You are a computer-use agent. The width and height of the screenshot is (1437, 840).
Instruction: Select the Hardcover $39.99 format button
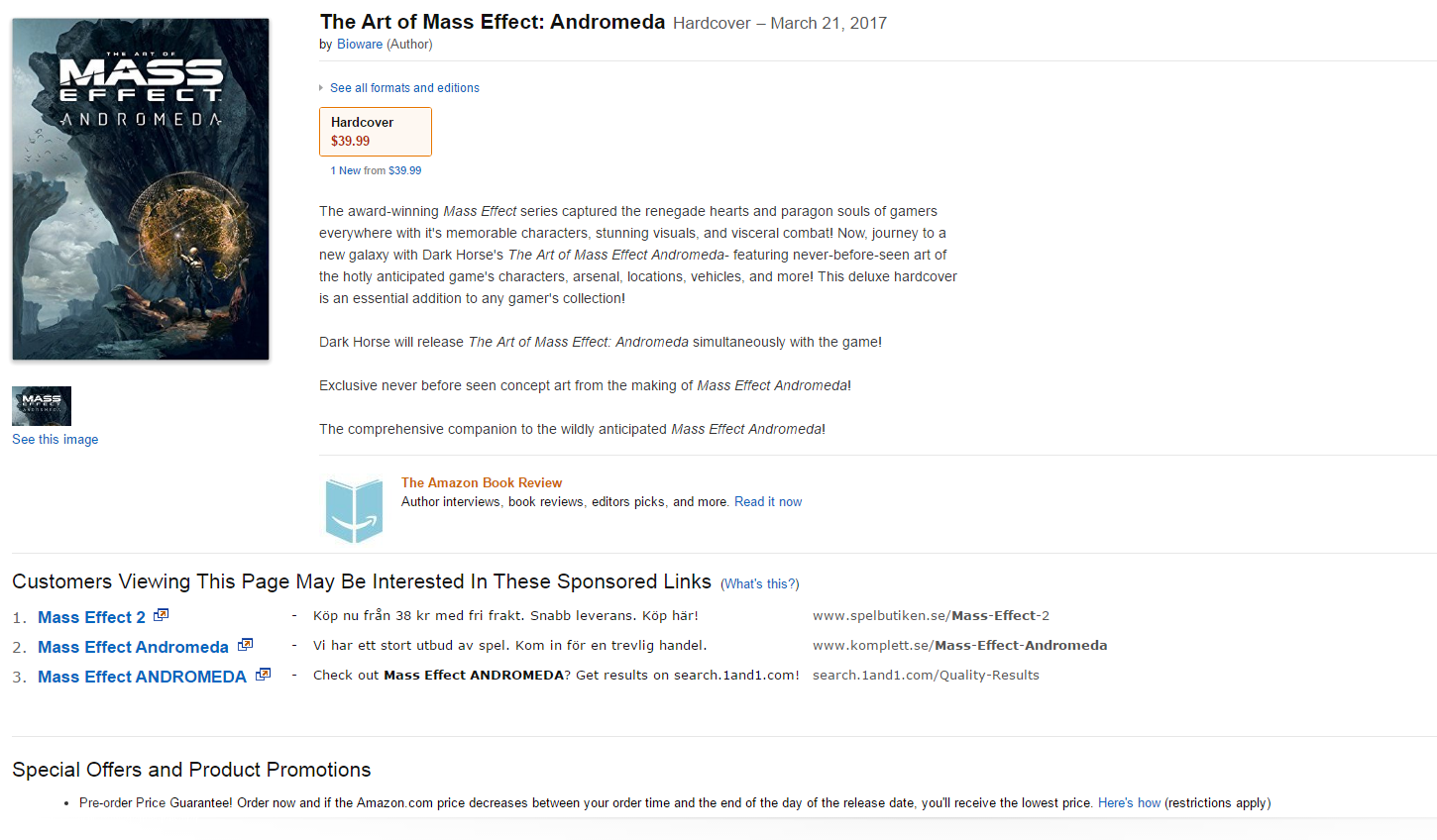pyautogui.click(x=376, y=132)
